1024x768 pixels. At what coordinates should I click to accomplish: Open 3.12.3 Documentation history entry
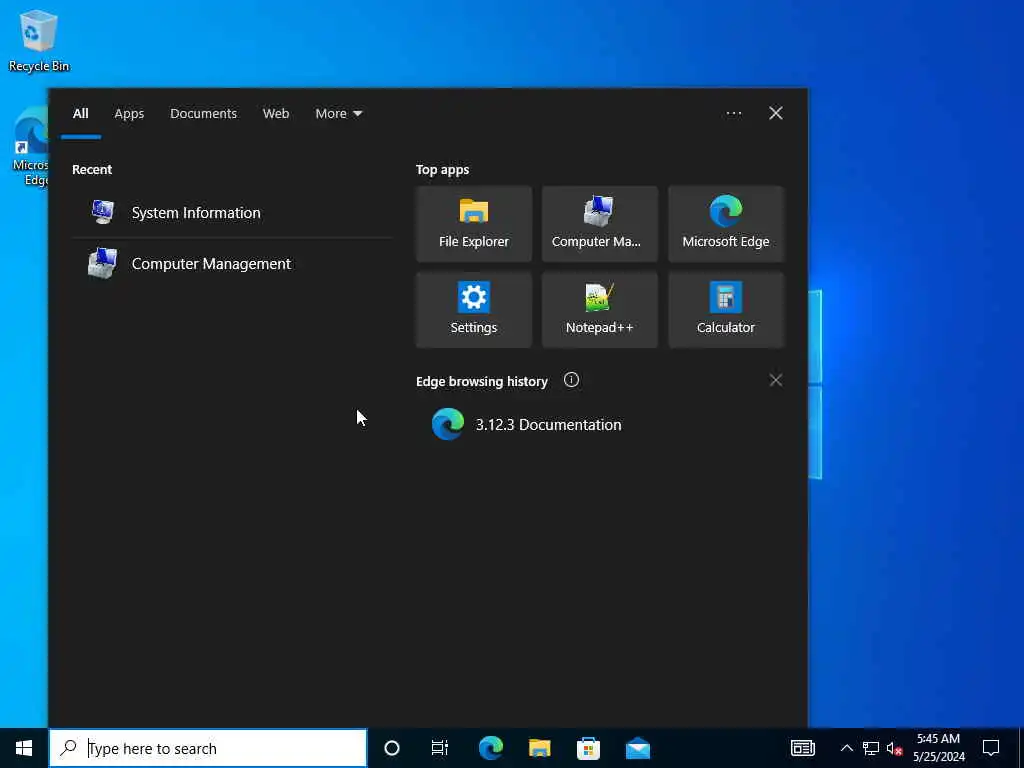coord(600,424)
